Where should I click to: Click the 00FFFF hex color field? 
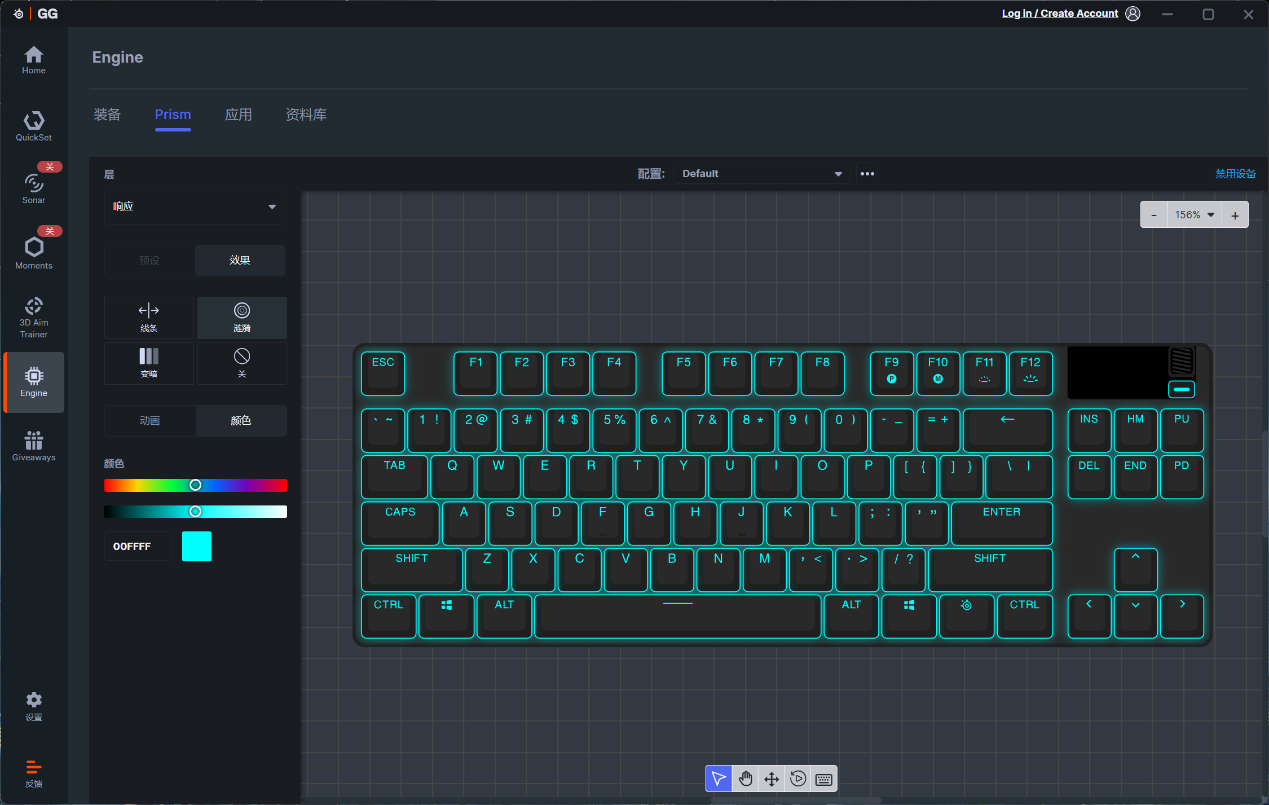[138, 547]
